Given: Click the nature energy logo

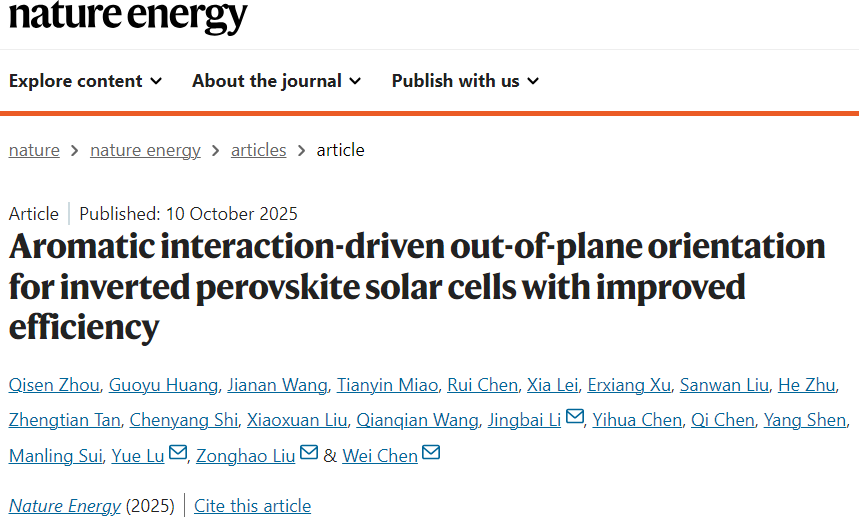Looking at the screenshot, I should pos(128,17).
